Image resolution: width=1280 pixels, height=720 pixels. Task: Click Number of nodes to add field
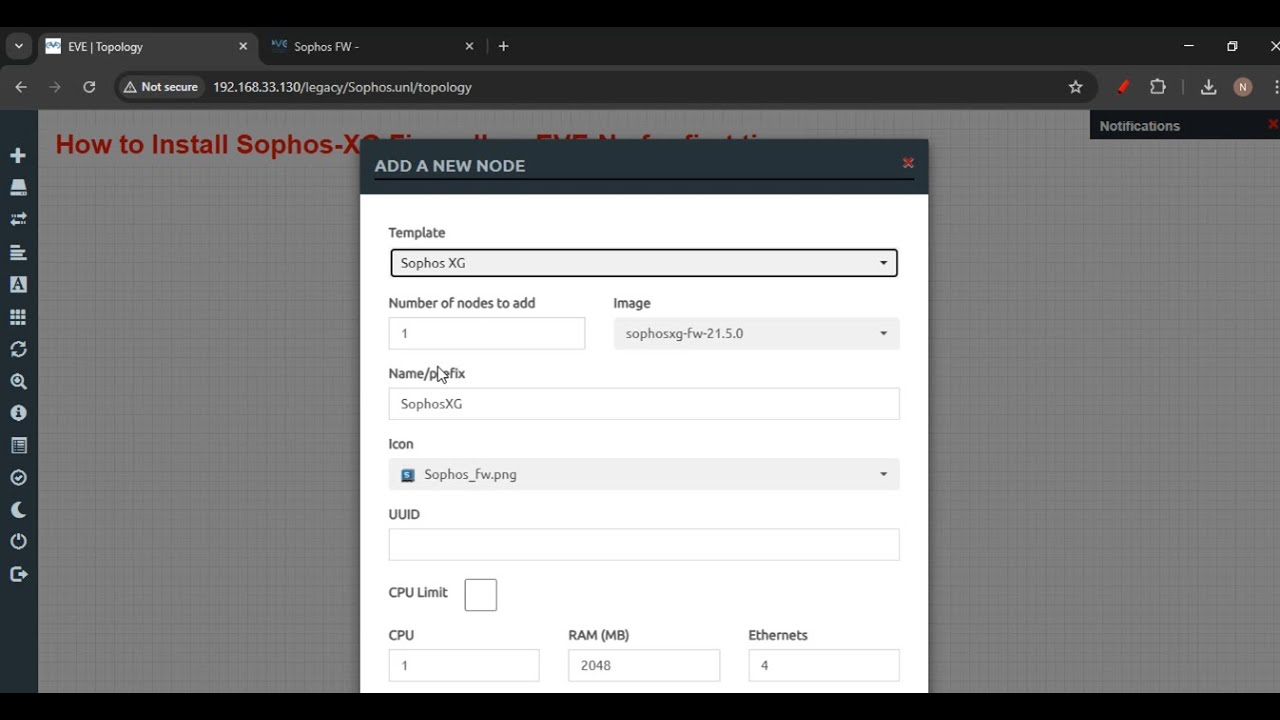point(486,333)
